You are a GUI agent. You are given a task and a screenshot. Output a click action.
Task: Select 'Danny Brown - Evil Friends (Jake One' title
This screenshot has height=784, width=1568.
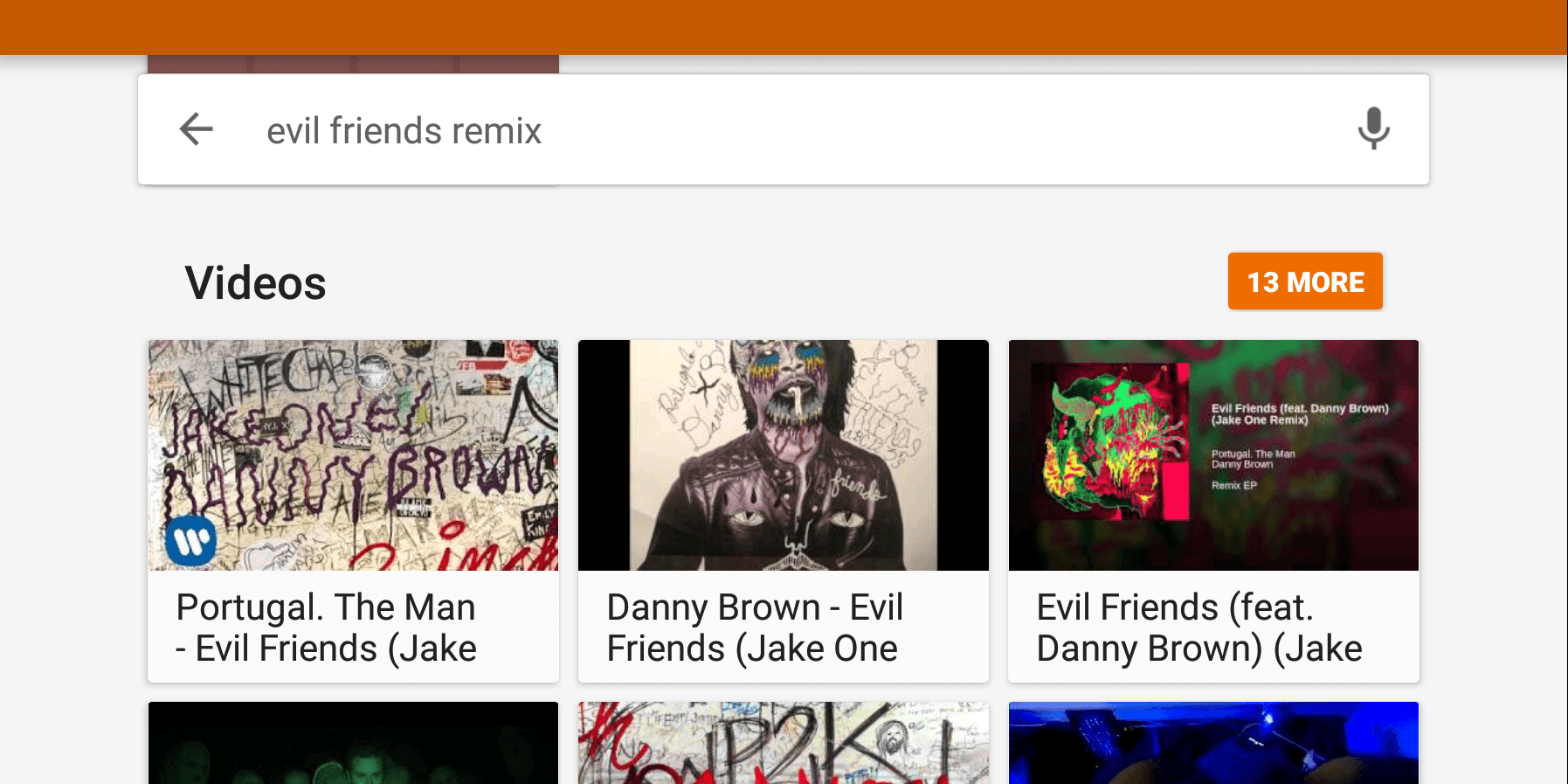coord(755,628)
